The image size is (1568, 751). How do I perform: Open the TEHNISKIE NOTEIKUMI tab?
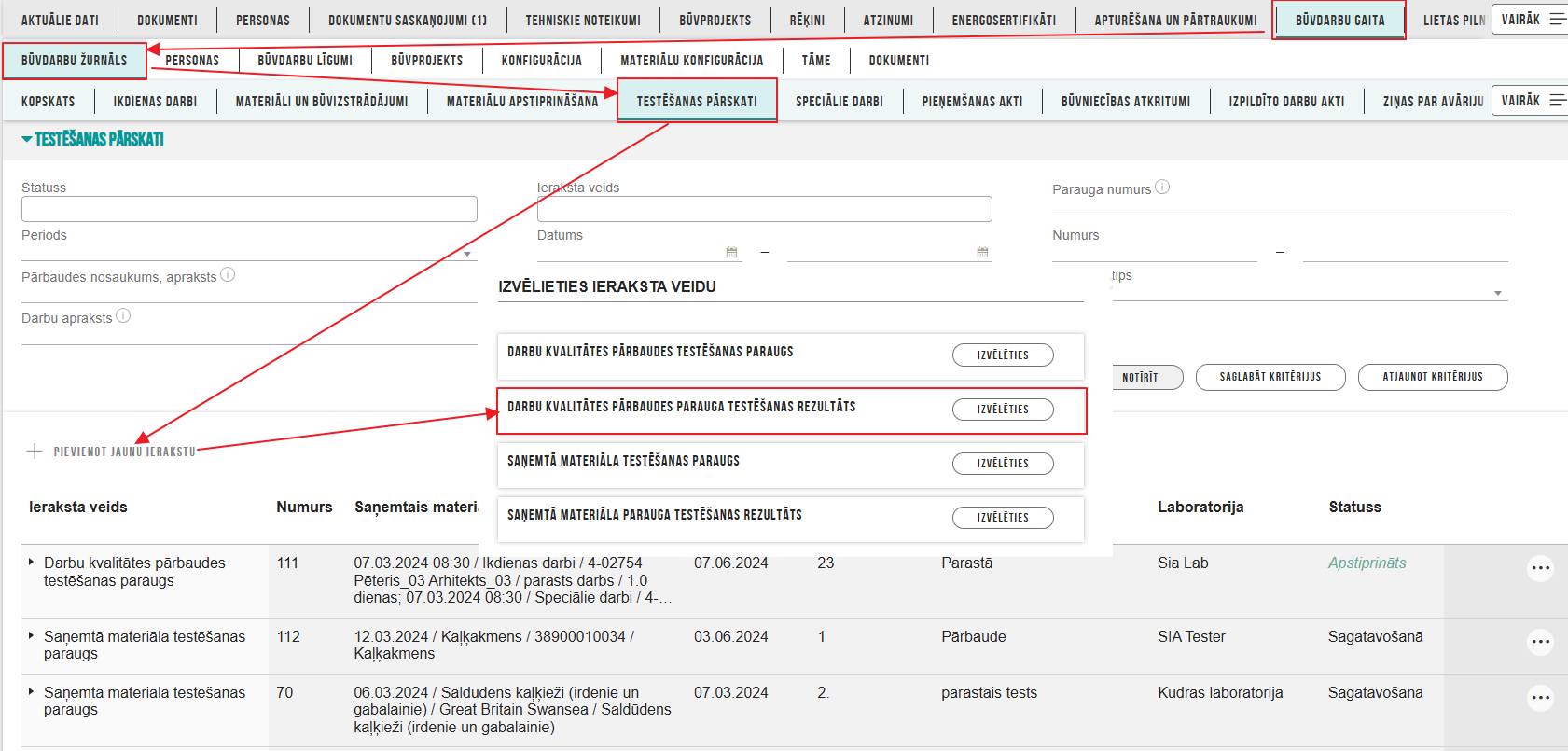583,20
